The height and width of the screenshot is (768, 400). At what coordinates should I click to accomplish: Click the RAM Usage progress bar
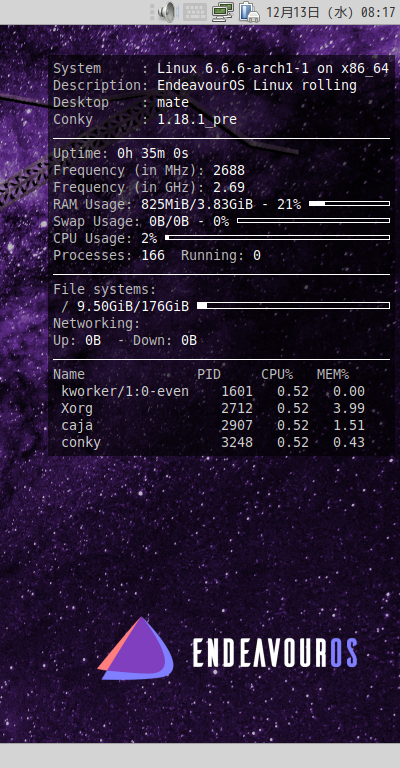click(350, 203)
